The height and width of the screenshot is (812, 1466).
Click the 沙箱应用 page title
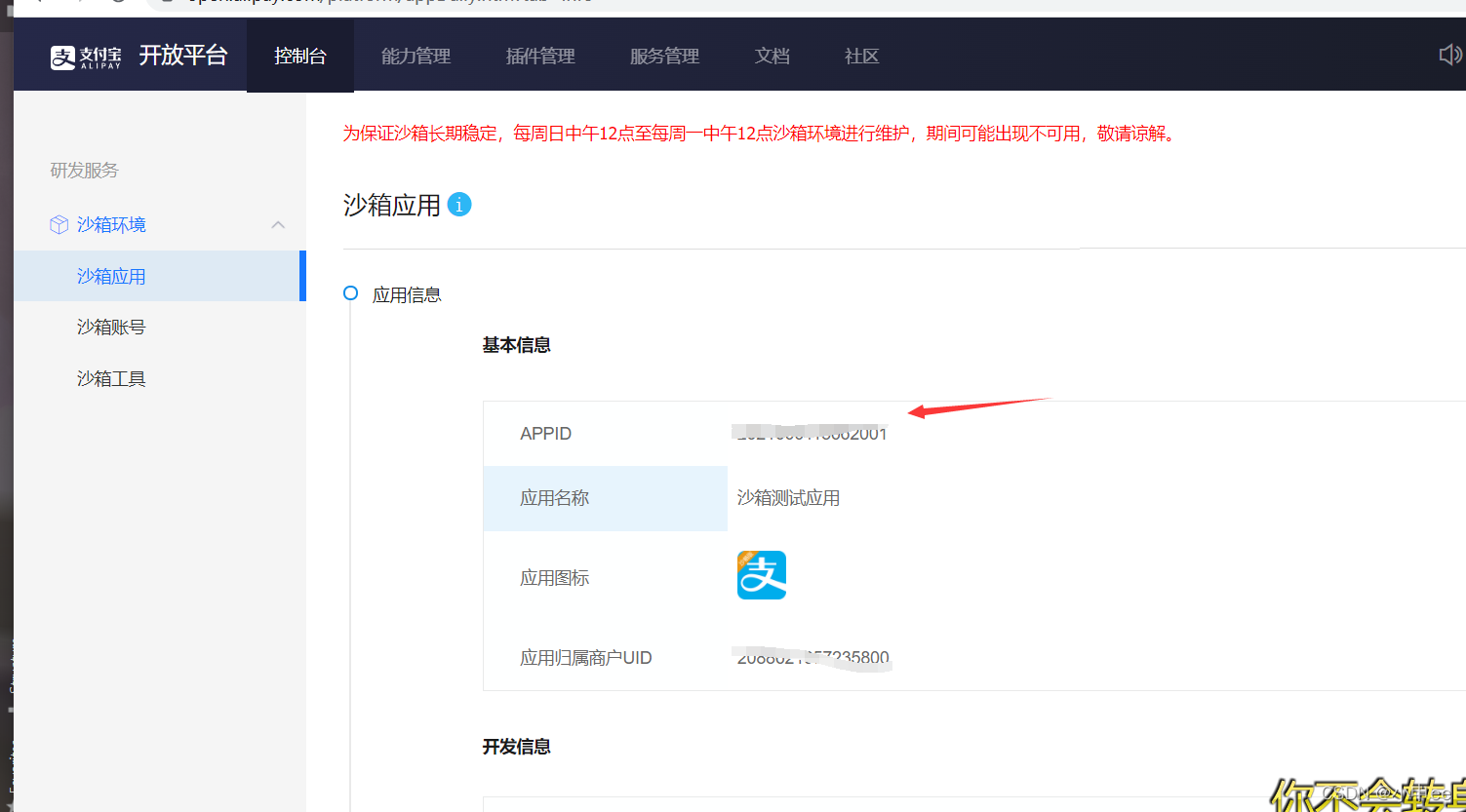[392, 206]
